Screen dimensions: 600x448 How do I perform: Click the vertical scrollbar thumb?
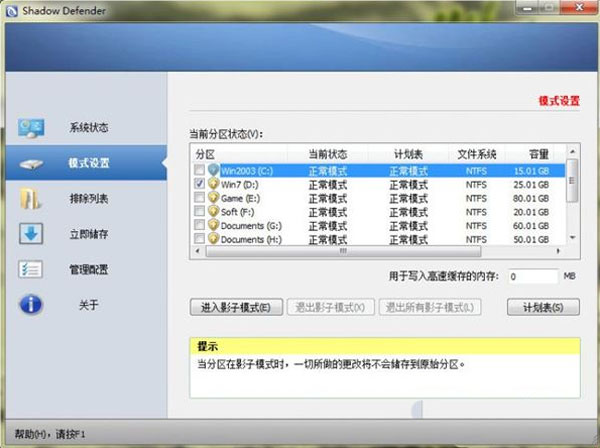(x=572, y=180)
